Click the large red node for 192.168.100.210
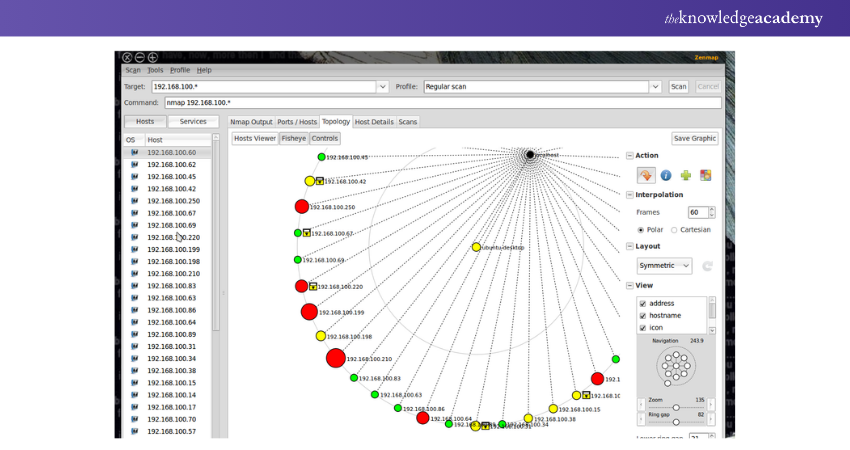This screenshot has width=850, height=450. click(x=336, y=358)
